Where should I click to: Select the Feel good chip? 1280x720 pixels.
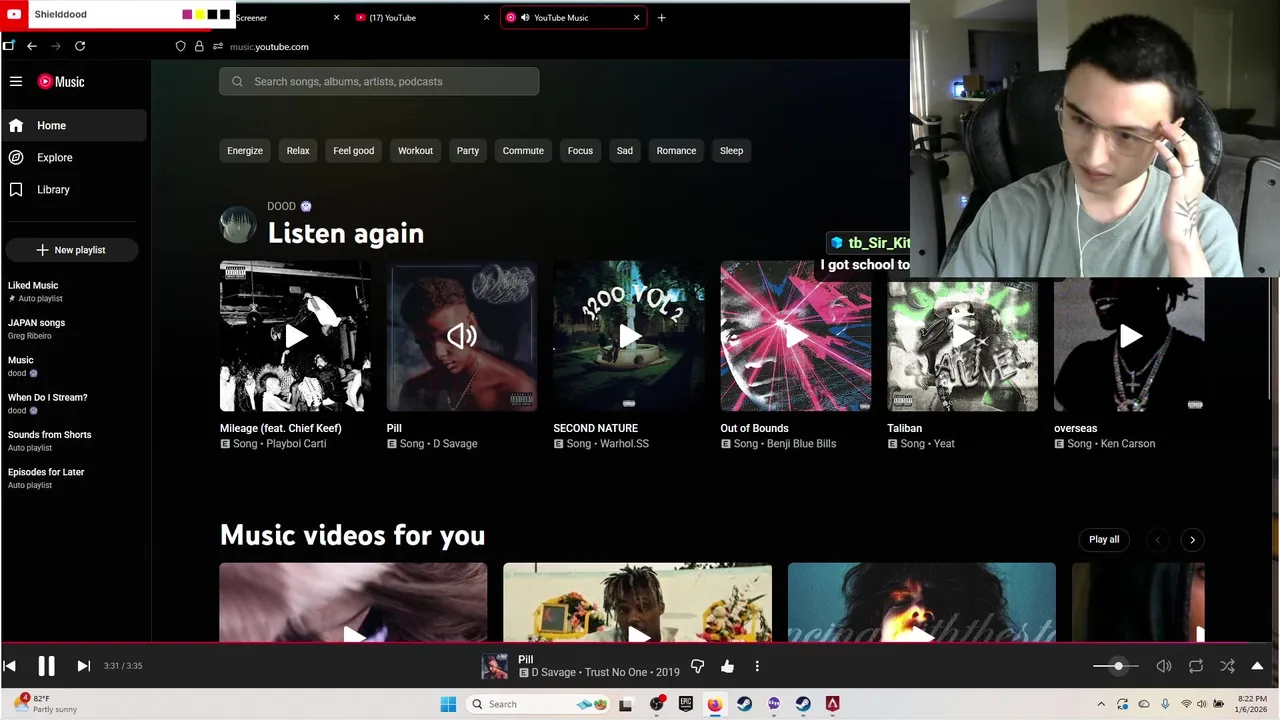(x=353, y=151)
